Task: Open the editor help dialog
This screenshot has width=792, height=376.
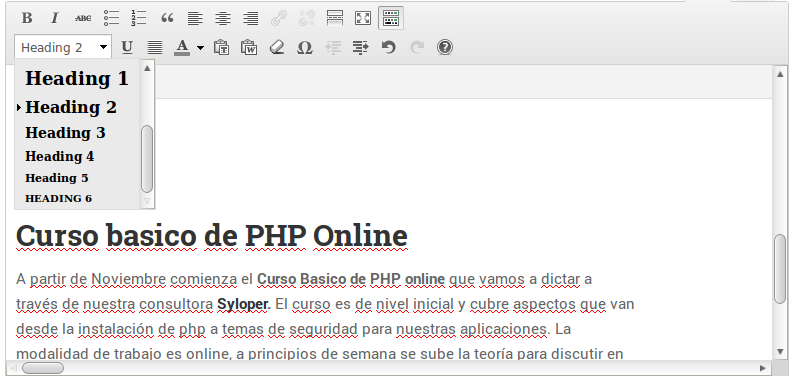Action: 444,48
